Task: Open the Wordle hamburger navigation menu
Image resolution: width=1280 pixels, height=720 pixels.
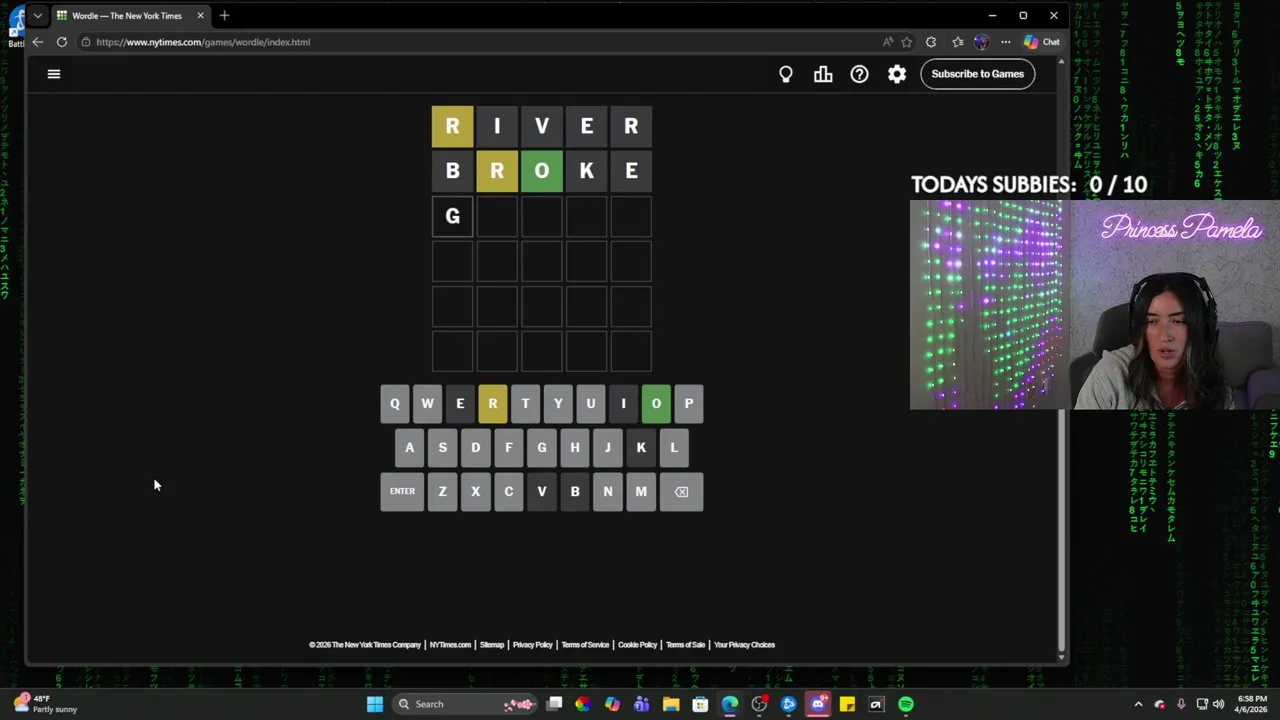Action: pos(54,74)
